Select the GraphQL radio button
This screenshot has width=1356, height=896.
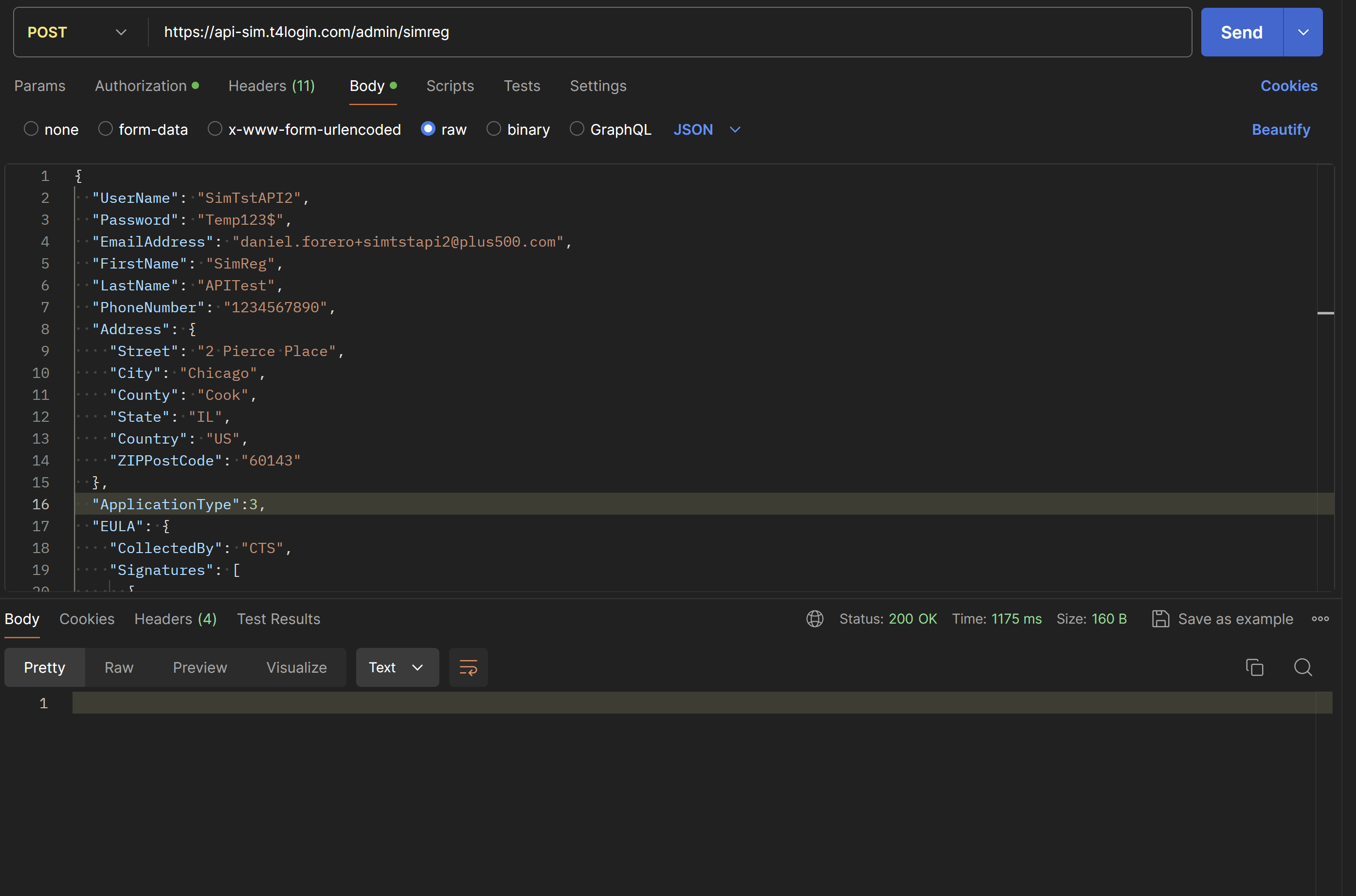tap(577, 129)
